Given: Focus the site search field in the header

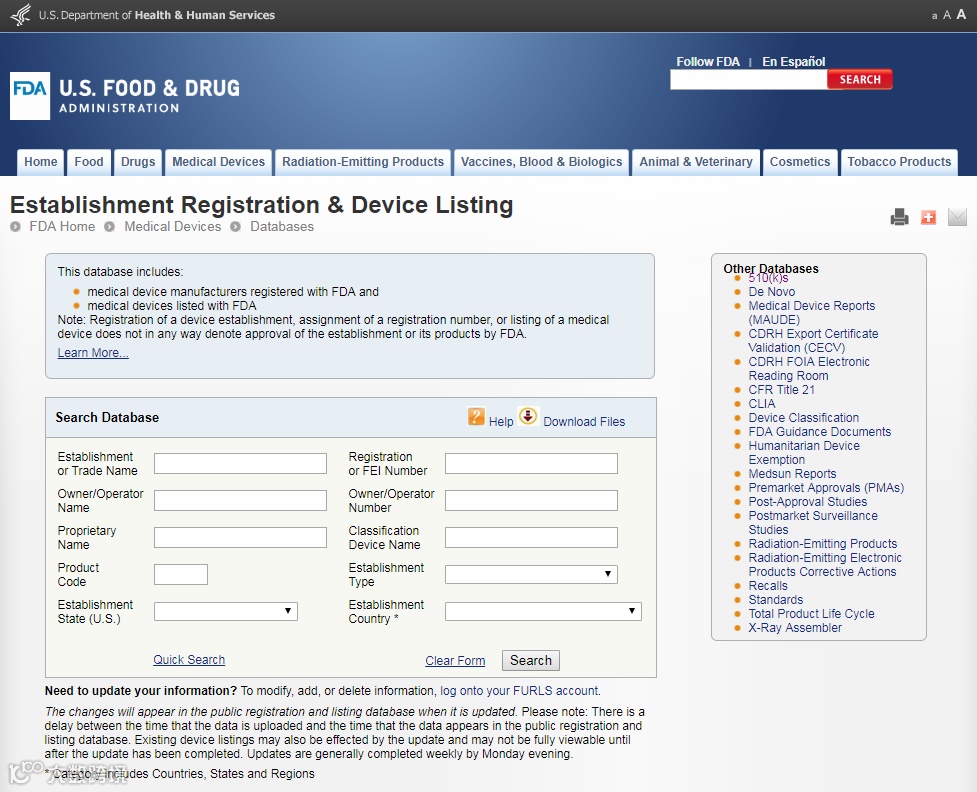Looking at the screenshot, I should (748, 80).
